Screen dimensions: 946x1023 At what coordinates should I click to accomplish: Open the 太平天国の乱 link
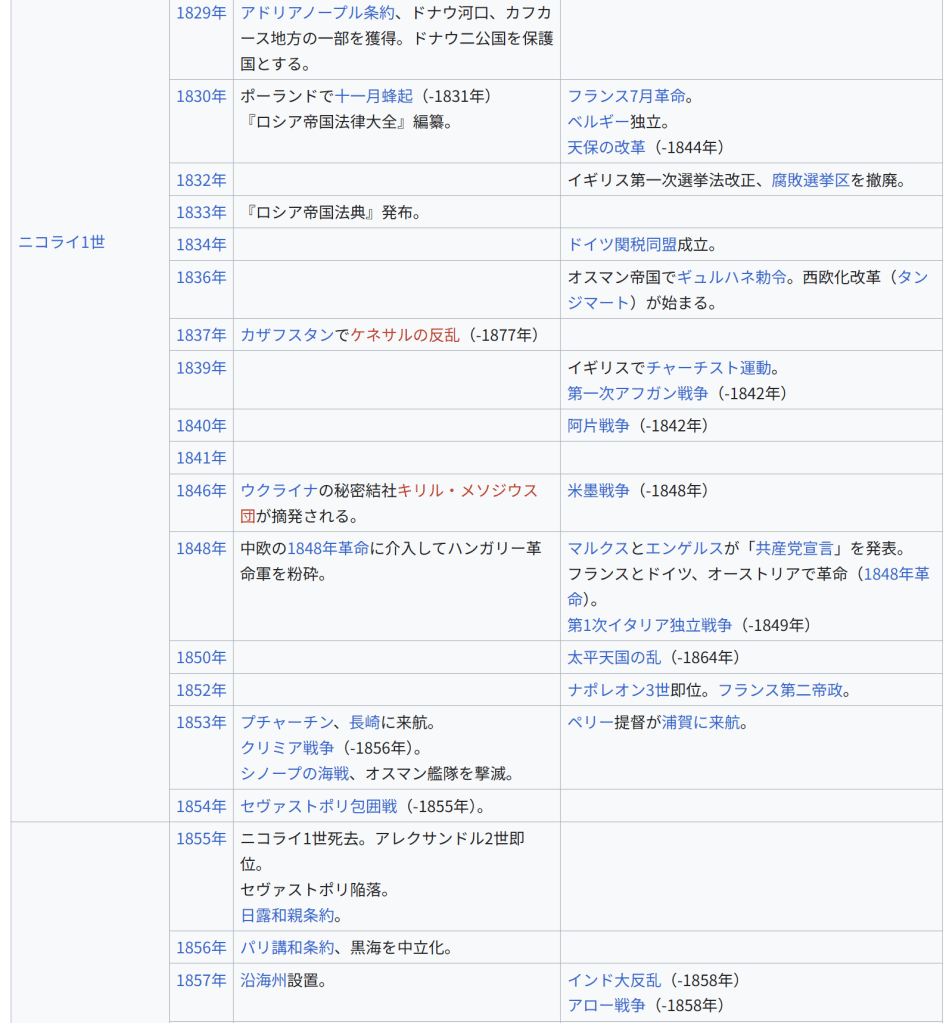(x=614, y=657)
